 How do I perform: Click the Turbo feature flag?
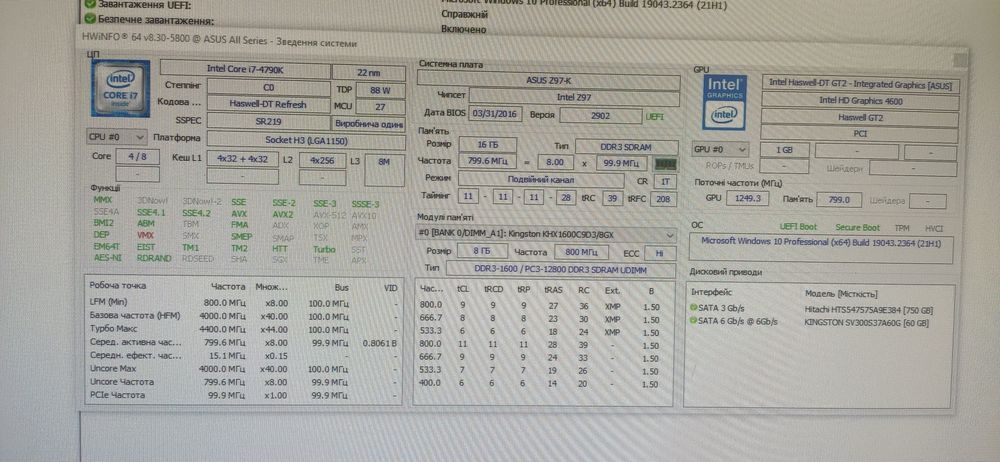324,250
